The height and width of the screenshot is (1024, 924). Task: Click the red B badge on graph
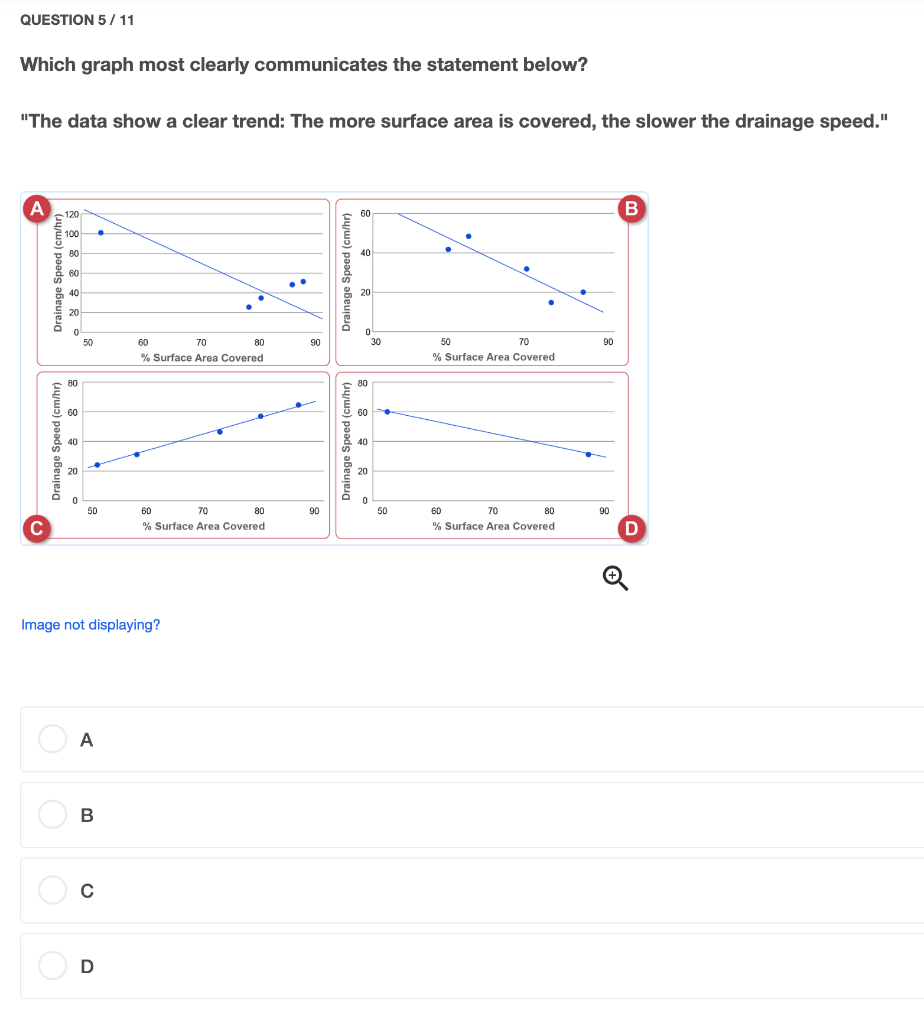pyautogui.click(x=631, y=208)
